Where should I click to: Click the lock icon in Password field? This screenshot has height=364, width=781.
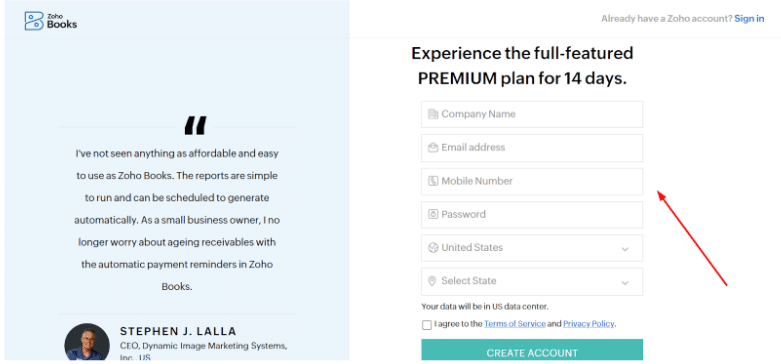tap(433, 214)
